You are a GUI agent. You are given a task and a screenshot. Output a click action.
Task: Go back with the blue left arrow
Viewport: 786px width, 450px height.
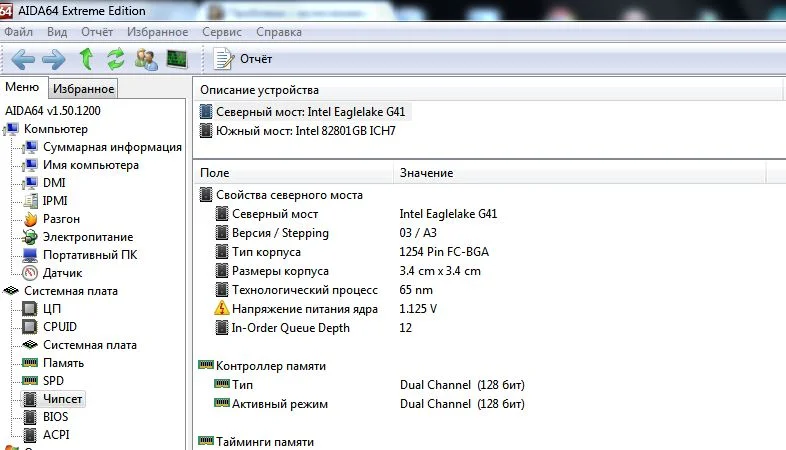click(x=23, y=59)
